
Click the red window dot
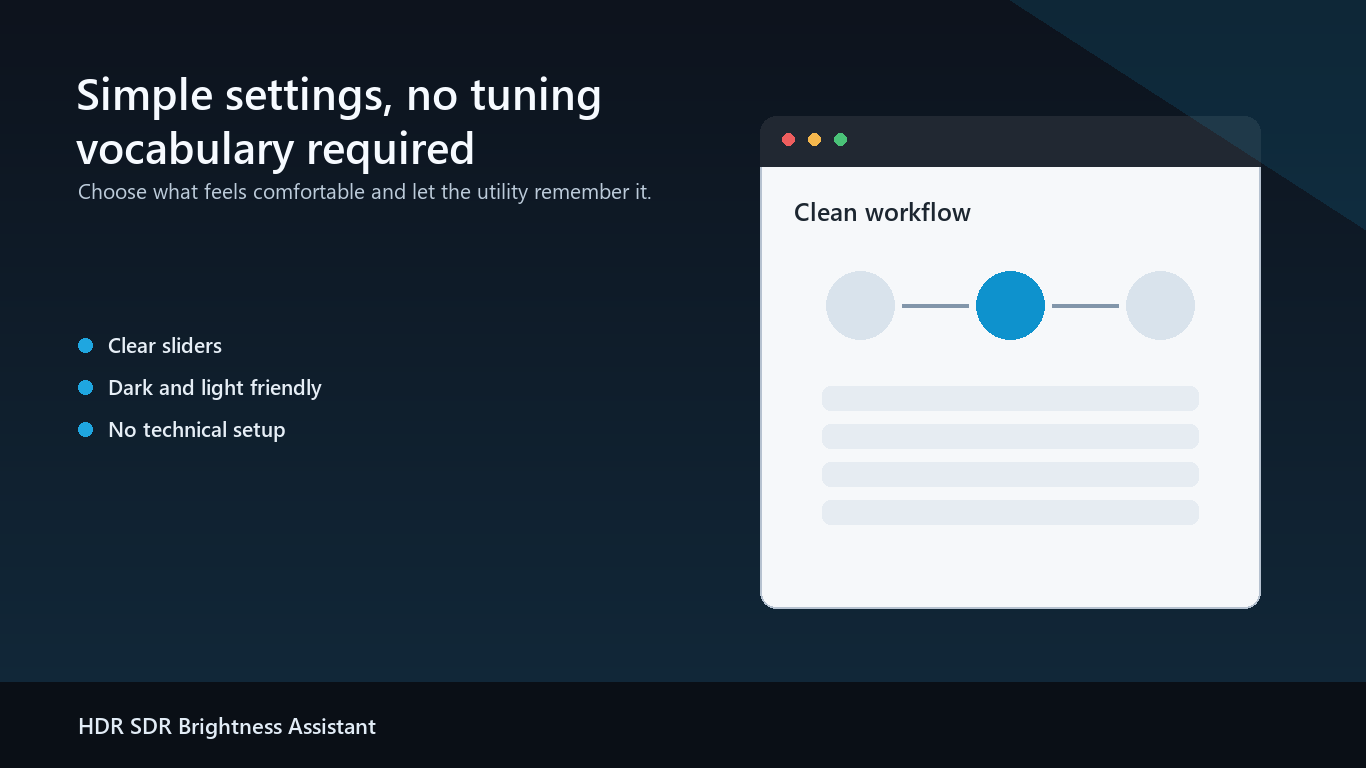pyautogui.click(x=788, y=140)
